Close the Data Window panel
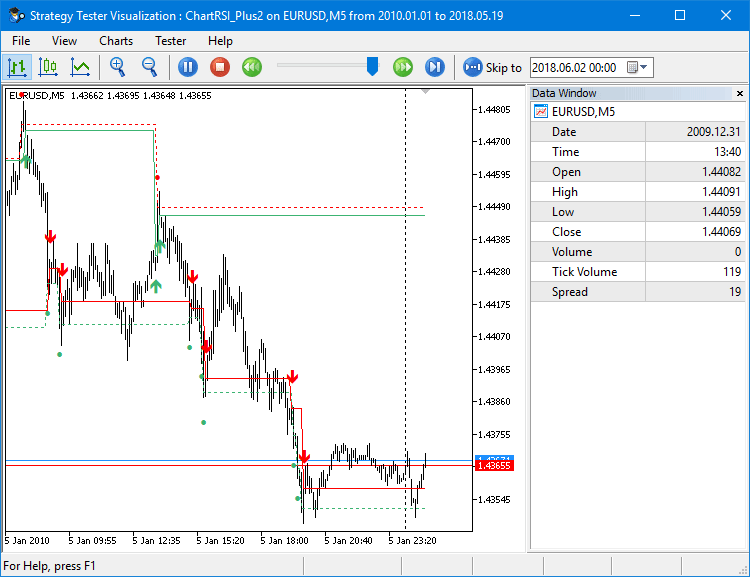The image size is (750, 577). pos(738,93)
